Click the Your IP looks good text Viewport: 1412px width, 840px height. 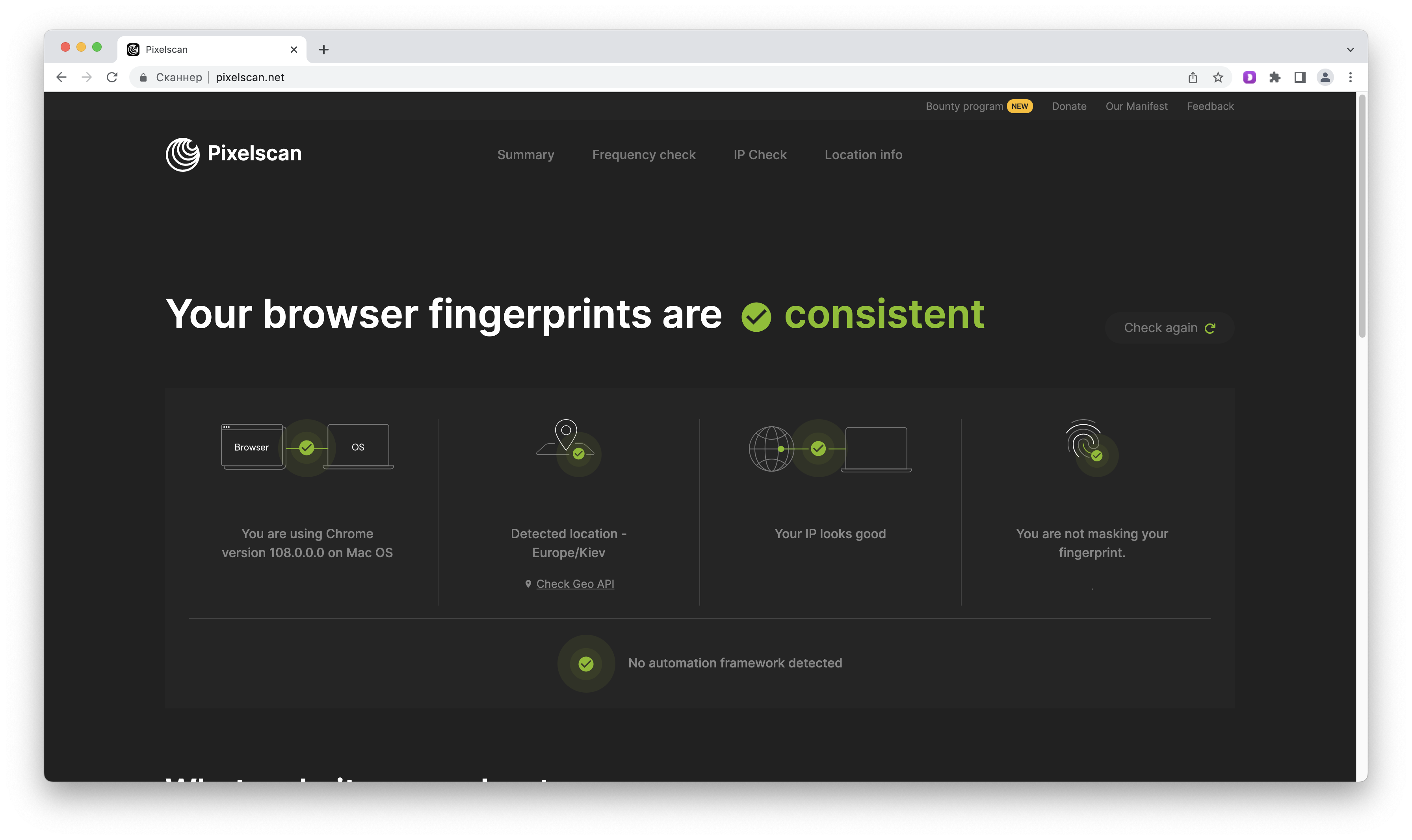point(830,534)
